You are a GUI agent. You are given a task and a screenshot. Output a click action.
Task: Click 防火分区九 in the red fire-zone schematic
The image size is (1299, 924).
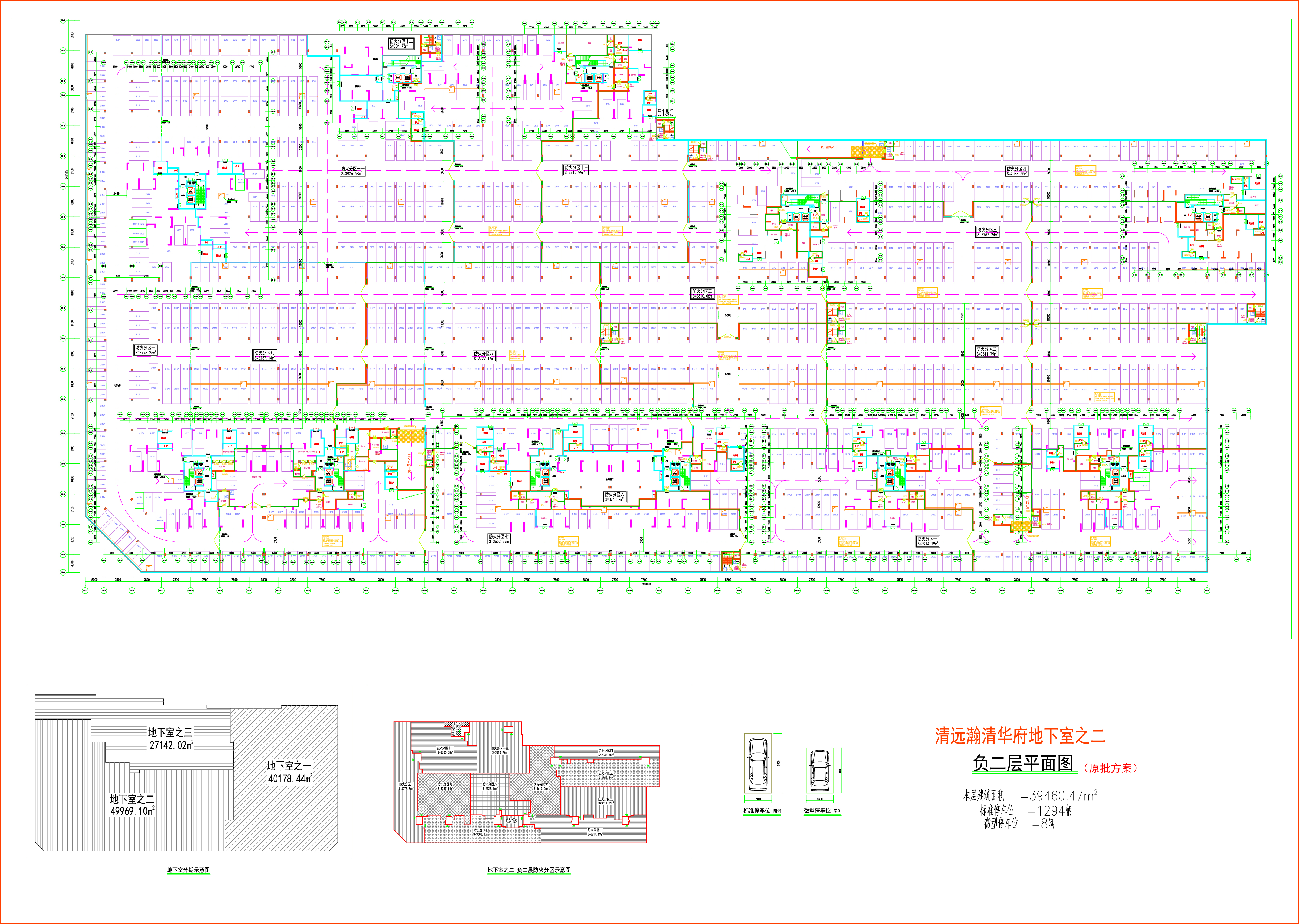coord(445,786)
